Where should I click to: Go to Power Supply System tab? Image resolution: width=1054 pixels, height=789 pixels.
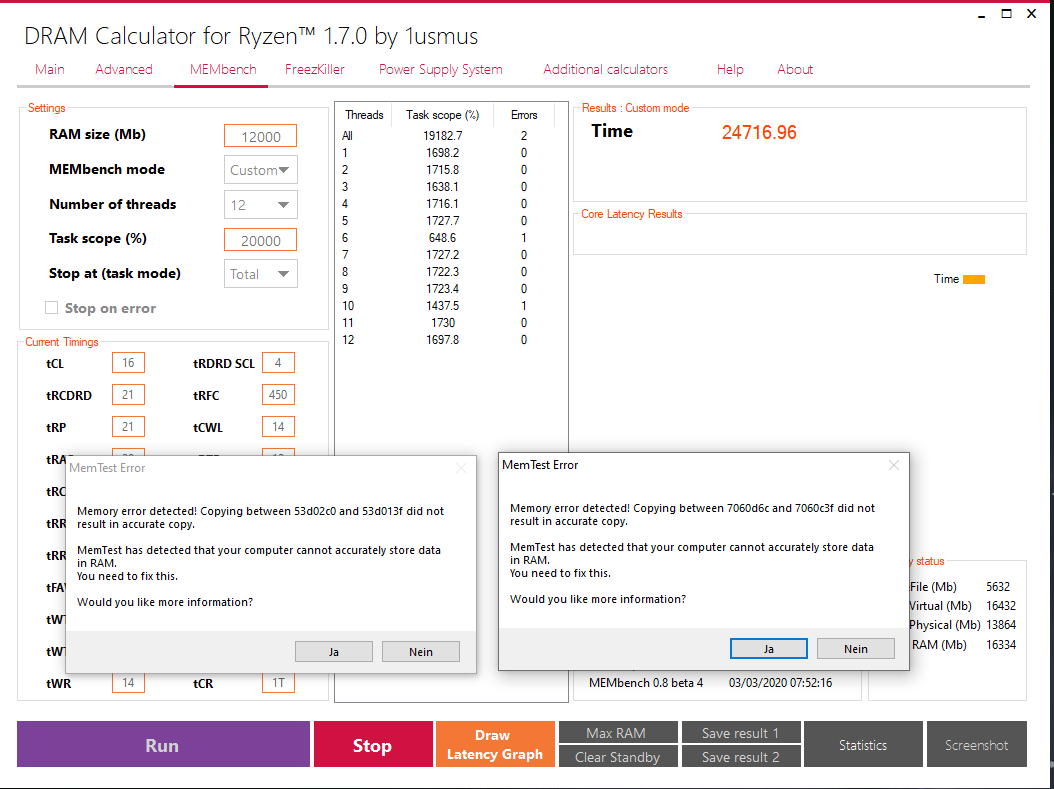coord(440,69)
